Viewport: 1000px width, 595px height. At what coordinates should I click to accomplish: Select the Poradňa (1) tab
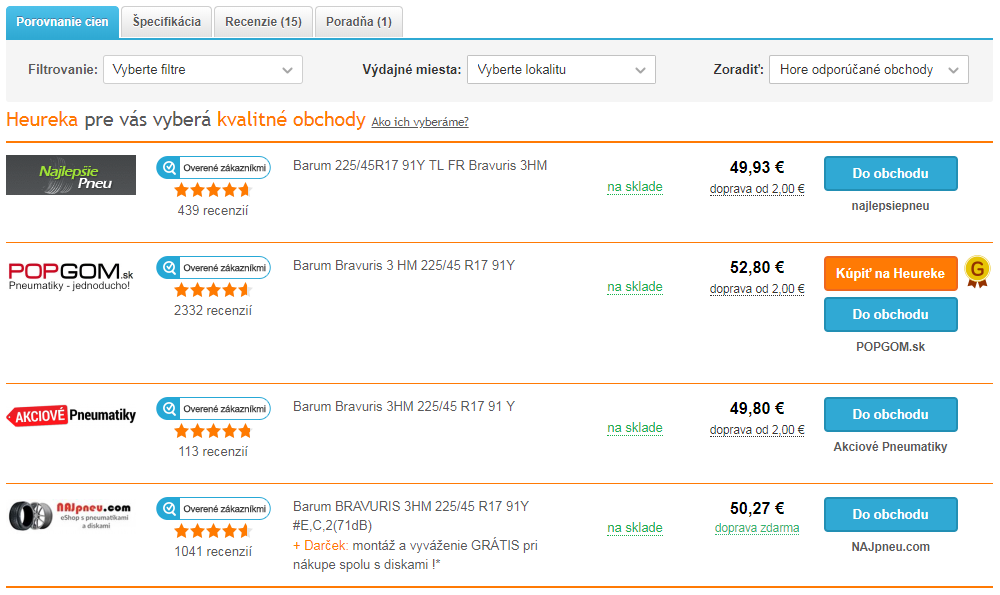(x=358, y=21)
